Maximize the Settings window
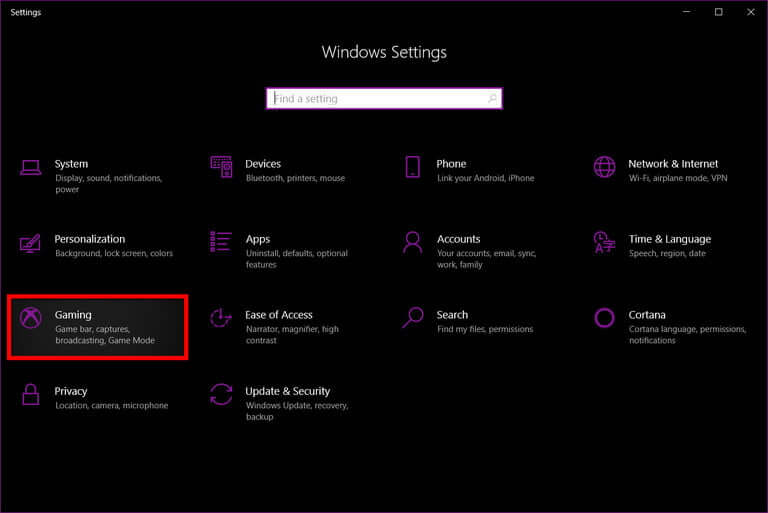Viewport: 768px width, 513px height. [719, 12]
